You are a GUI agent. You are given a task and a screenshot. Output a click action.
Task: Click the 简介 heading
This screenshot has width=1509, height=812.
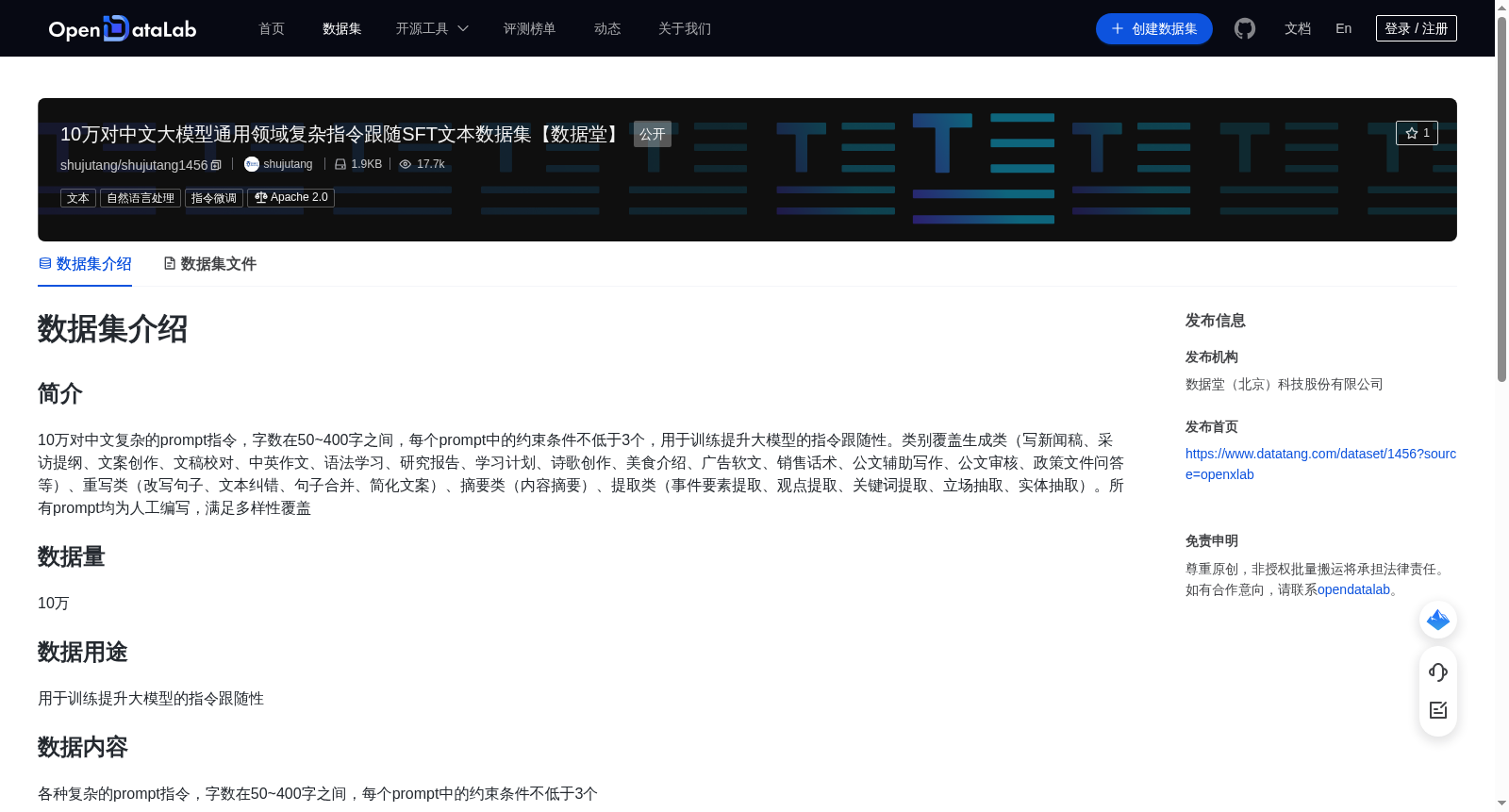pyautogui.click(x=60, y=393)
